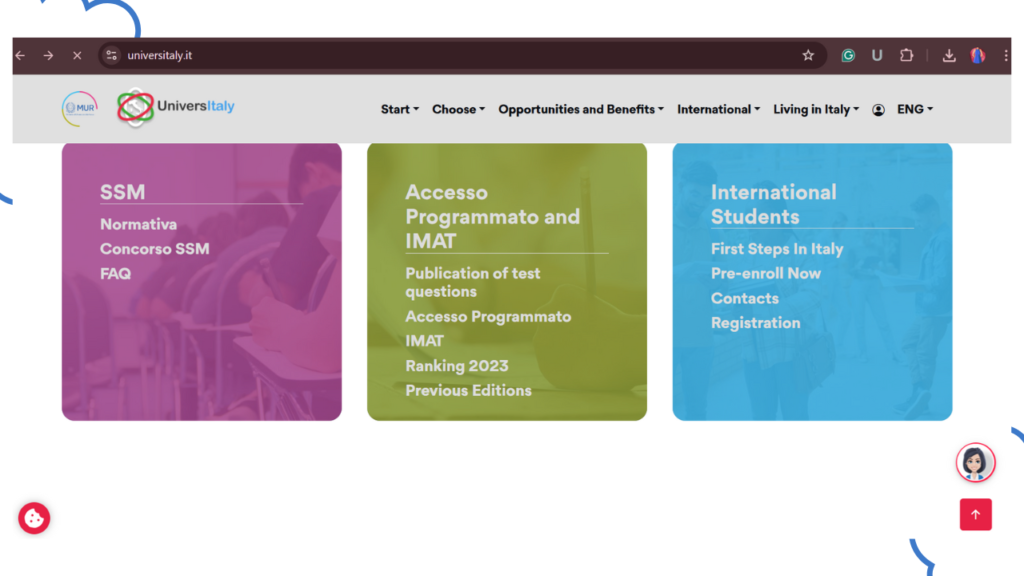Open the Living in Italy menu
1024x576 pixels.
pos(815,110)
